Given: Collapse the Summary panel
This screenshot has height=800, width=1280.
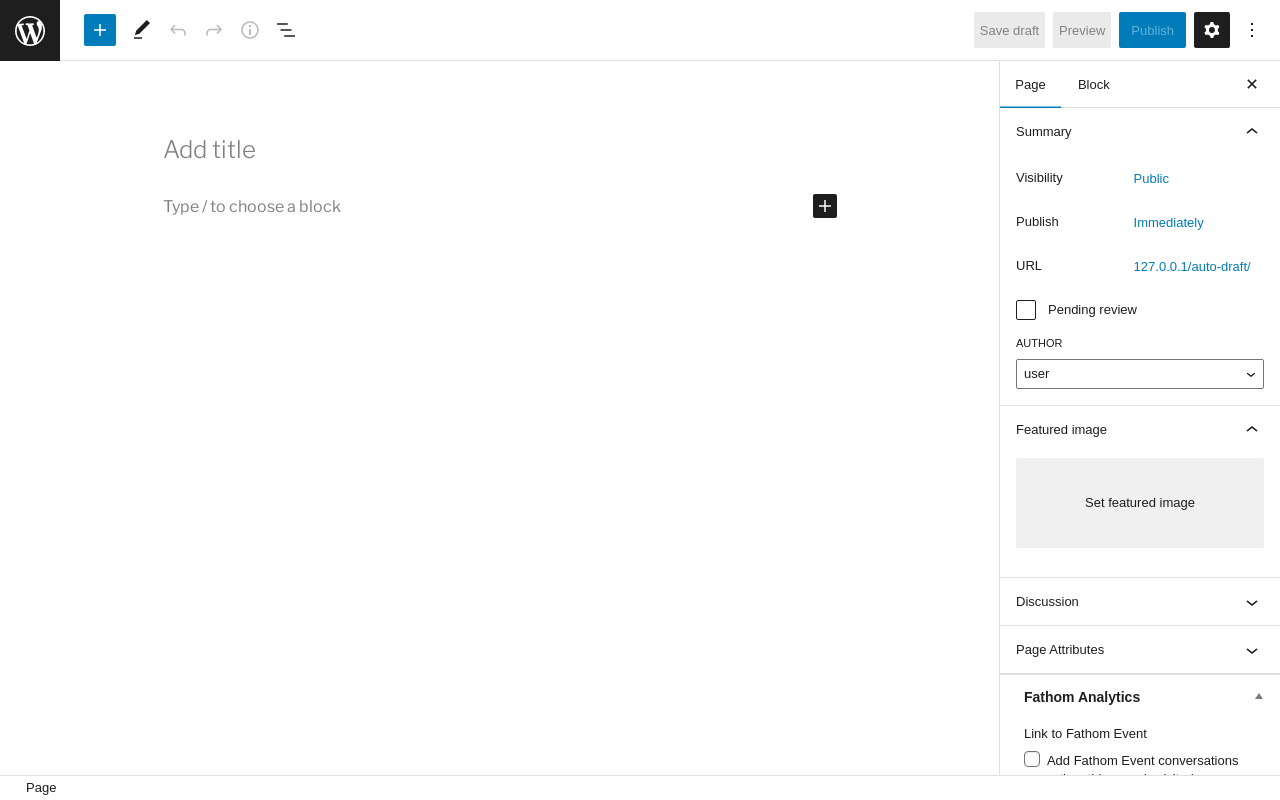Looking at the screenshot, I should pos(1140,131).
